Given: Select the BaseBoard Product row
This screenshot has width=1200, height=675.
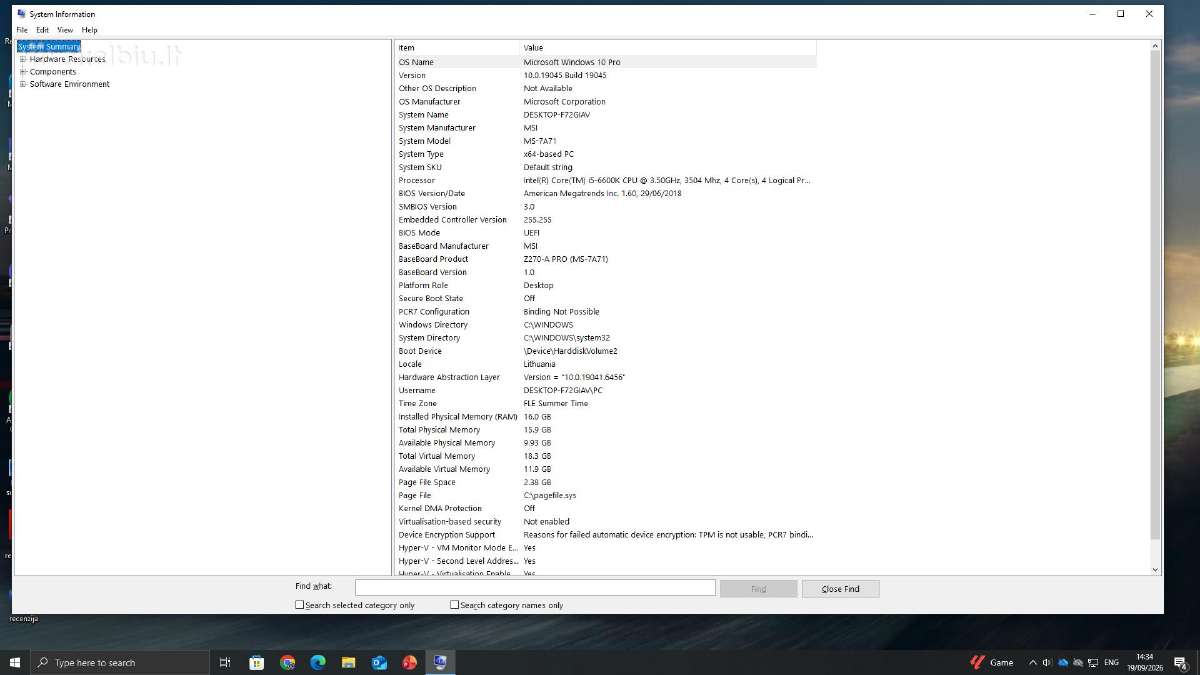Looking at the screenshot, I should 606,259.
